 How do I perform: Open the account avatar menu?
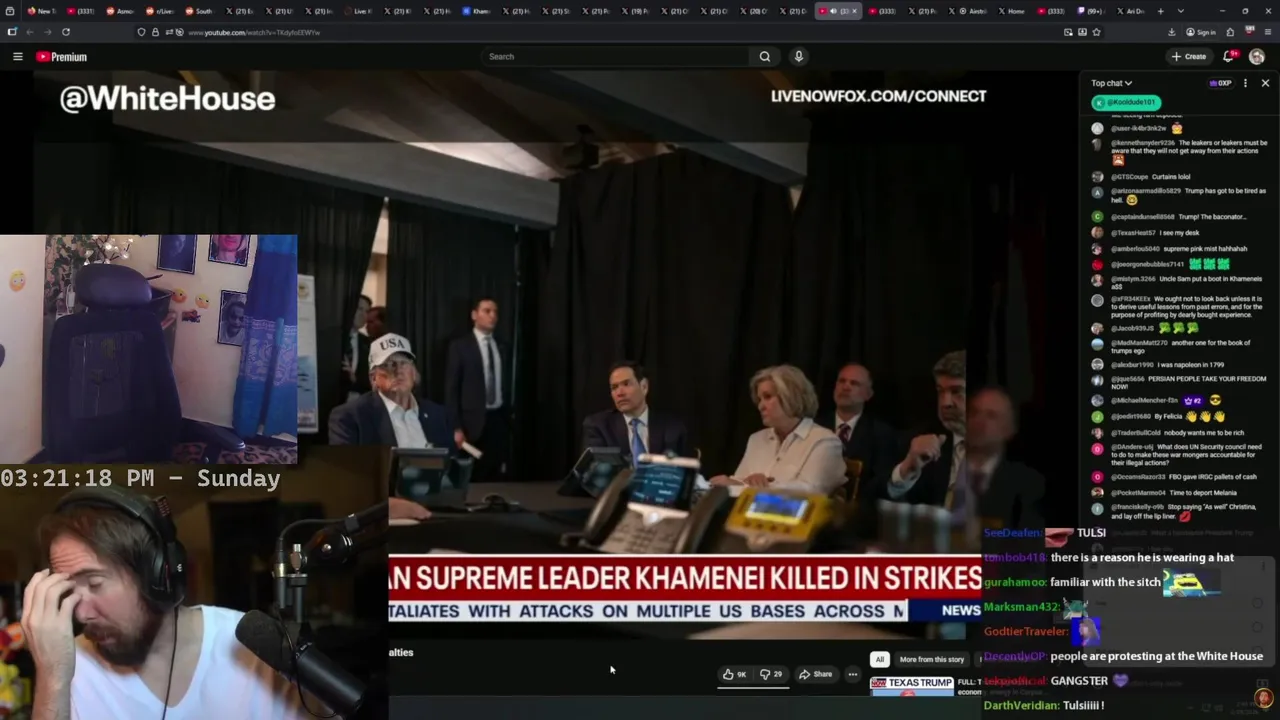click(1257, 57)
